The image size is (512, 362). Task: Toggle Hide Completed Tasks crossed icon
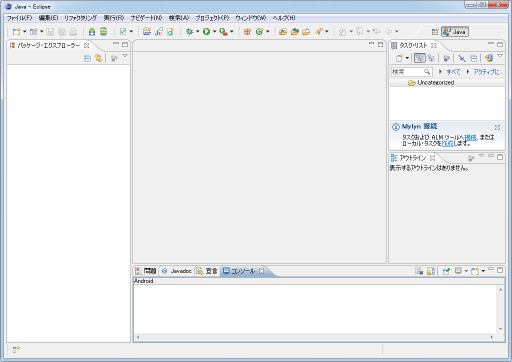(x=462, y=59)
